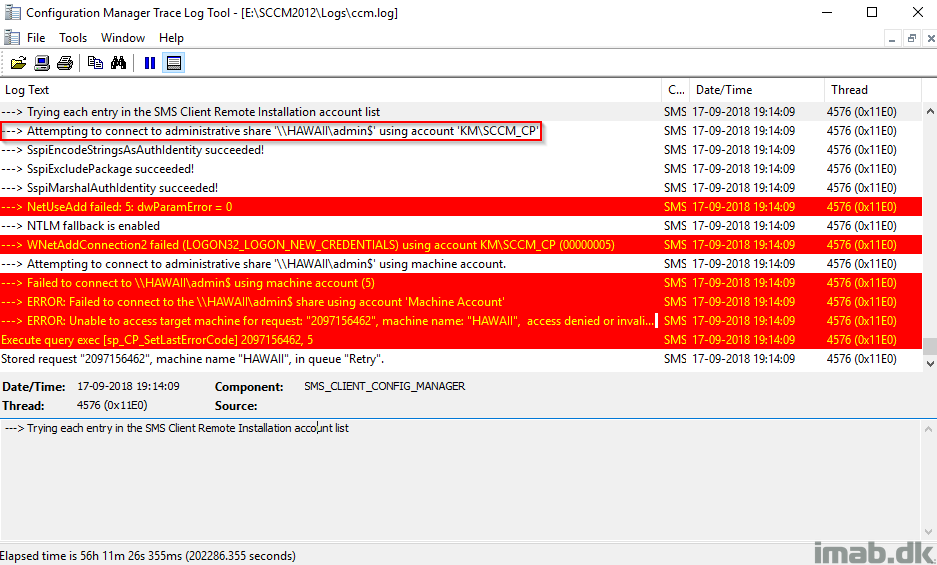Click the Copy to clipboard icon

pyautogui.click(x=95, y=63)
